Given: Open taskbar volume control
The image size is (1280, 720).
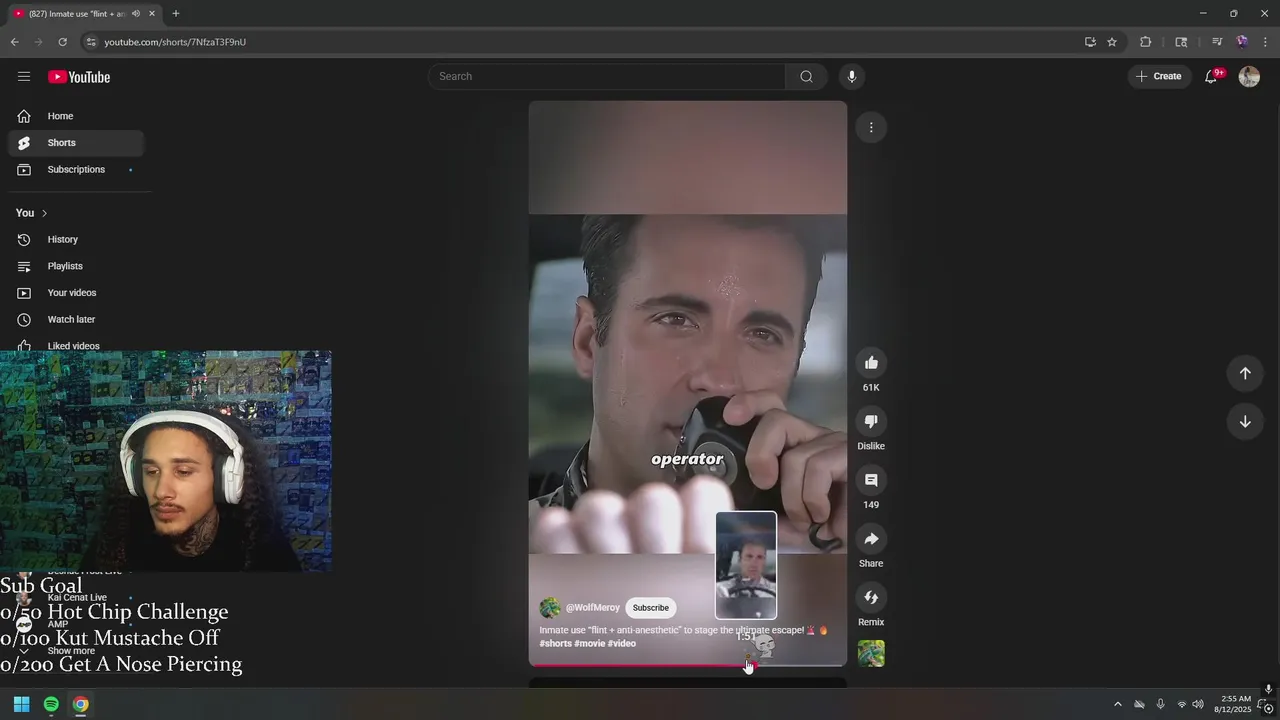Looking at the screenshot, I should [1198, 704].
